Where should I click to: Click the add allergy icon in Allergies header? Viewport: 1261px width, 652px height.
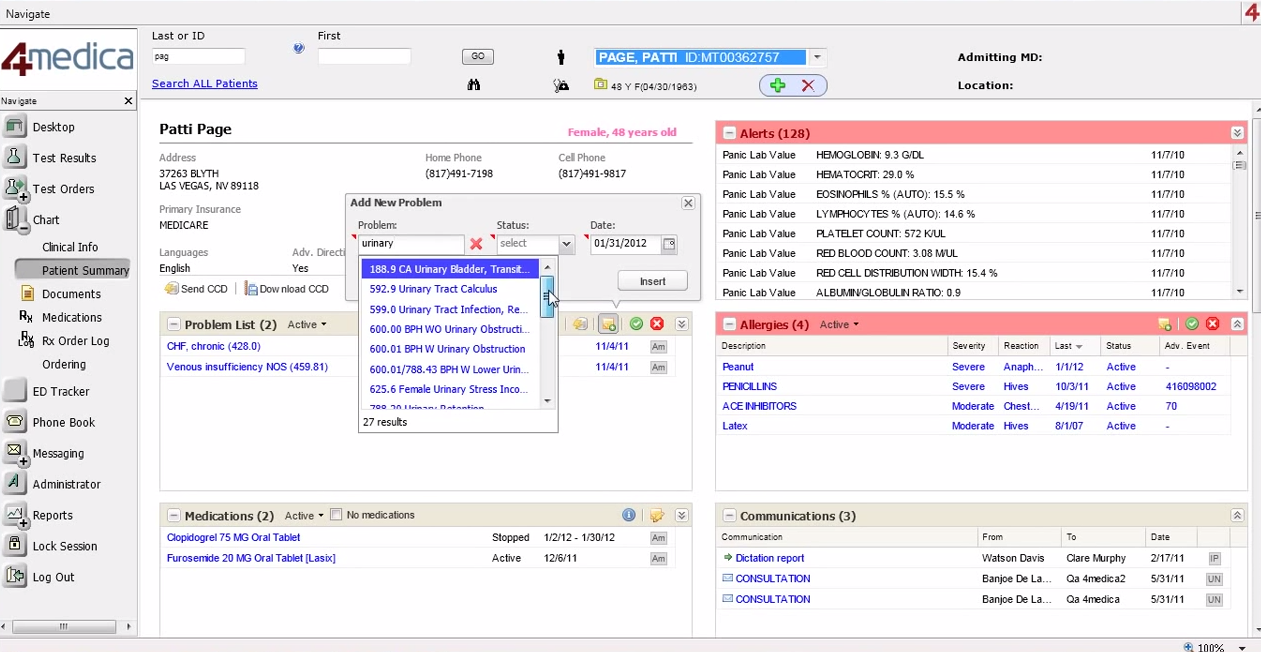(x=1165, y=324)
